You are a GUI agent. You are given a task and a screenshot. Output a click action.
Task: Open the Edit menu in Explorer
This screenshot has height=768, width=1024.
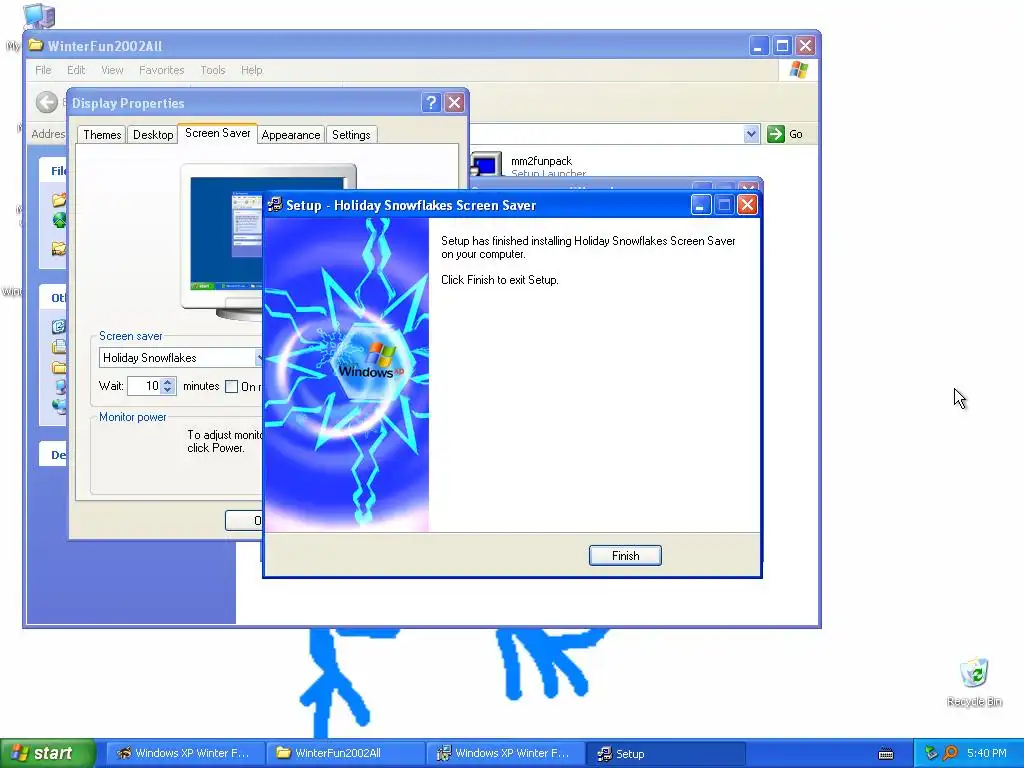76,70
